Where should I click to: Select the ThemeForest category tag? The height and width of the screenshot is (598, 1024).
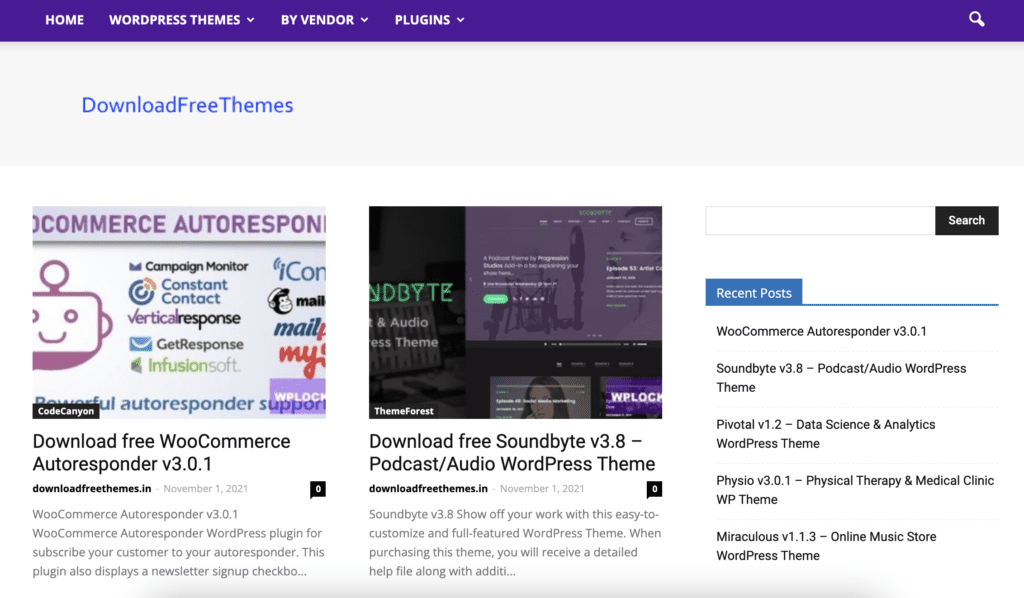pos(404,411)
